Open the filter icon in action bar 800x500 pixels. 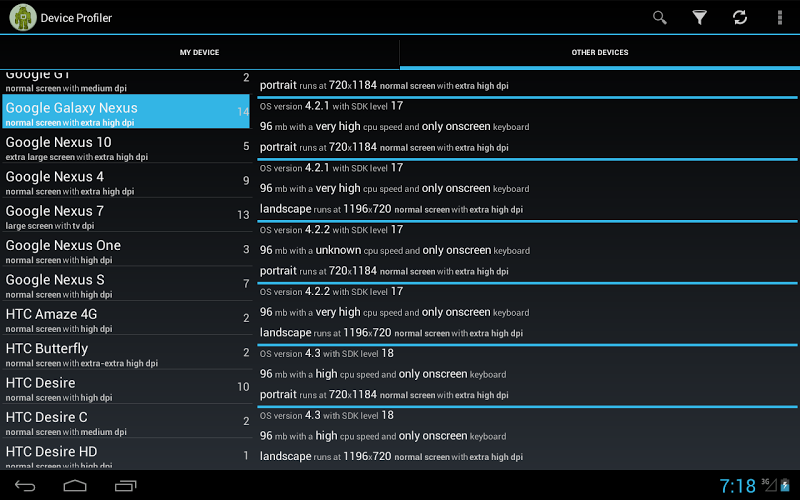pos(700,17)
